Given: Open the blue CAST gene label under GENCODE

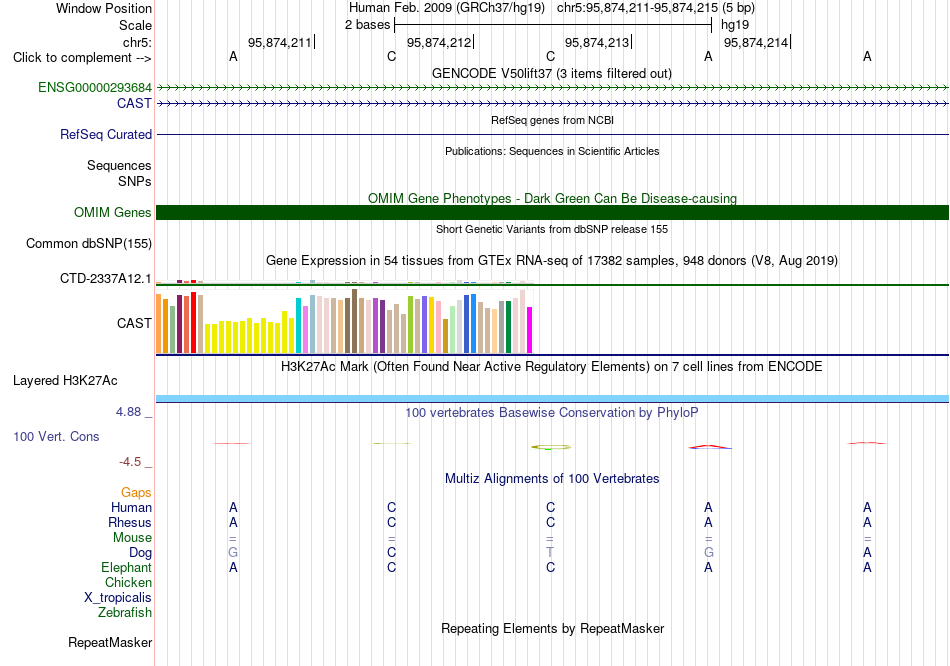Looking at the screenshot, I should pyautogui.click(x=134, y=103).
